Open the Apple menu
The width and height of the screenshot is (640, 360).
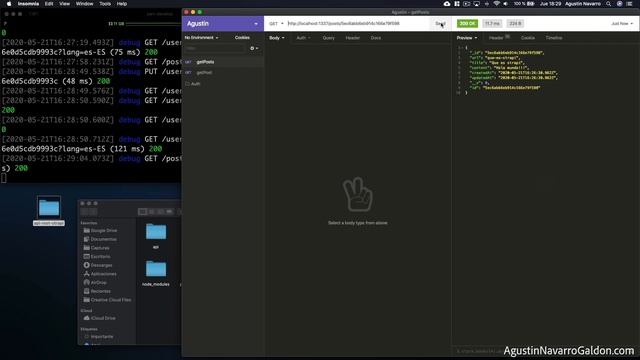pos(9,4)
